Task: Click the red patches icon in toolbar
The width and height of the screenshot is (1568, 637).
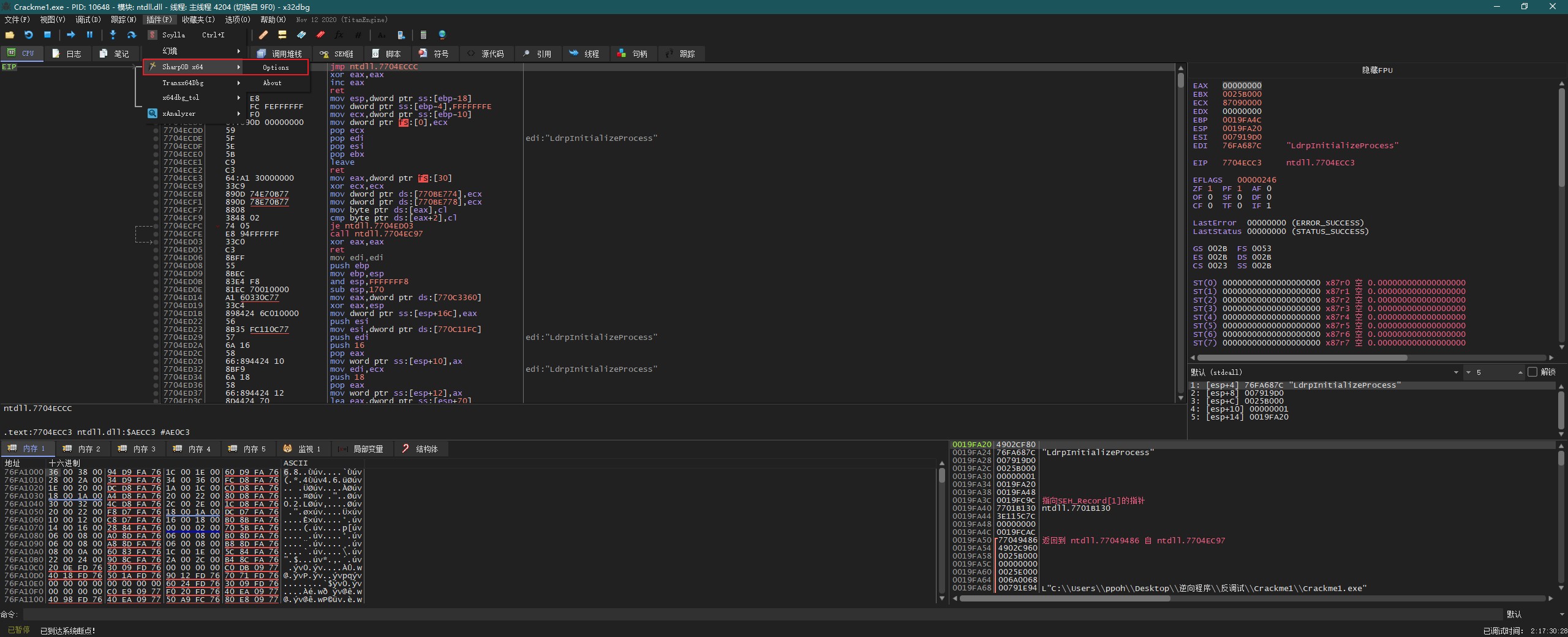Action: pyautogui.click(x=320, y=35)
